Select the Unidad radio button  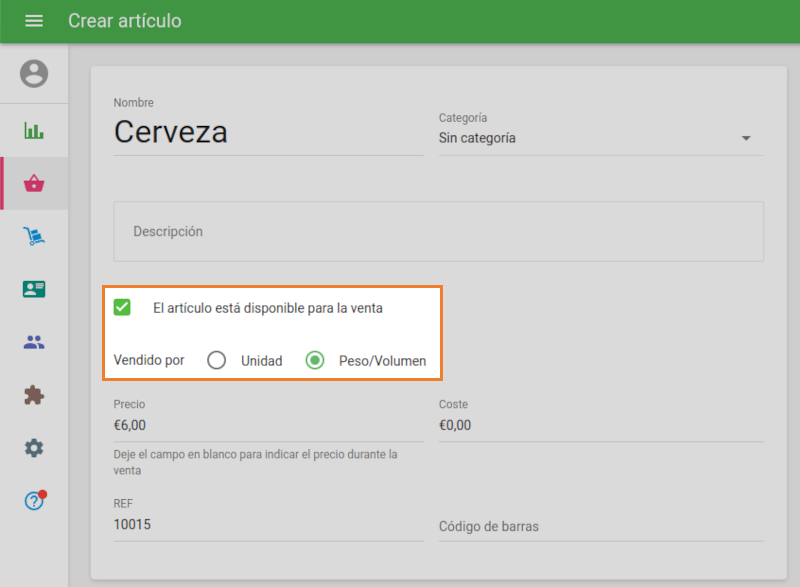tap(216, 361)
